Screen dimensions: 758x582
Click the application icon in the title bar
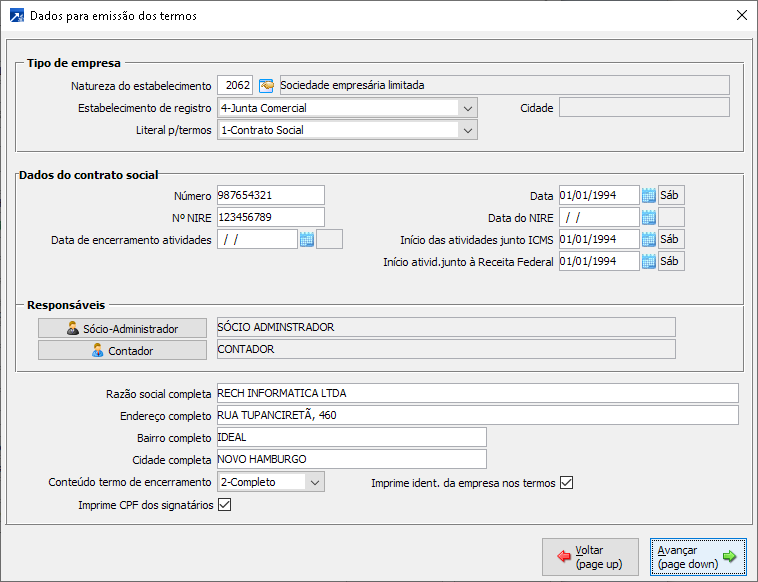point(17,15)
